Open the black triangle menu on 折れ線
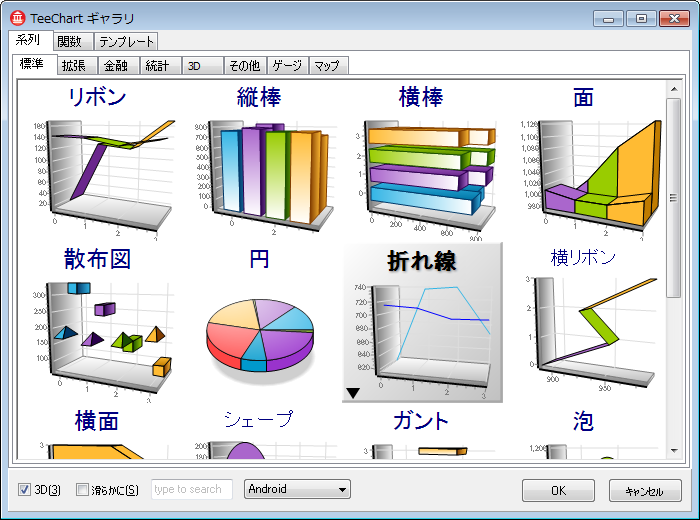This screenshot has height=520, width=700. point(353,393)
